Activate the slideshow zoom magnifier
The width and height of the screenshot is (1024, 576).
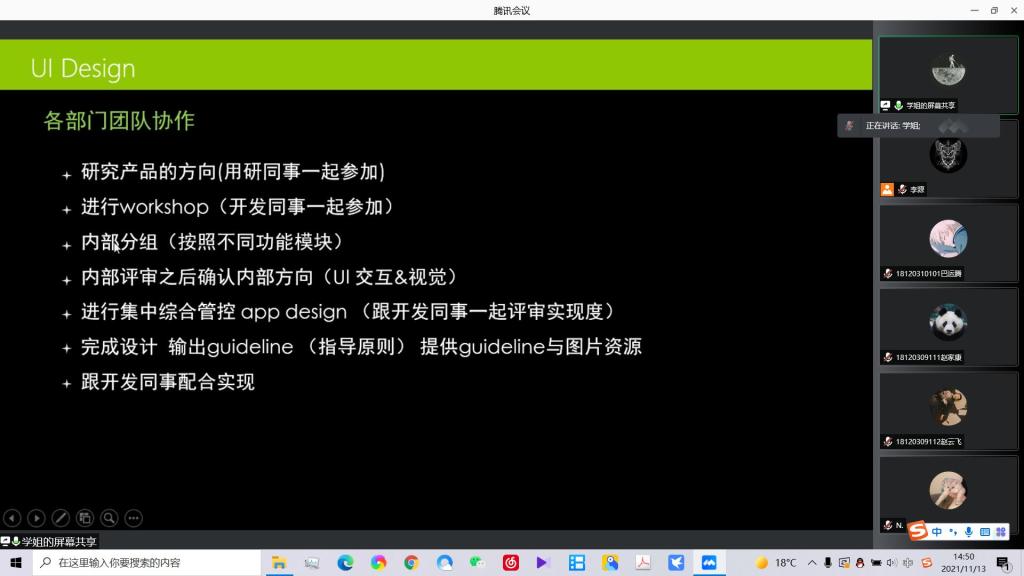click(x=109, y=518)
